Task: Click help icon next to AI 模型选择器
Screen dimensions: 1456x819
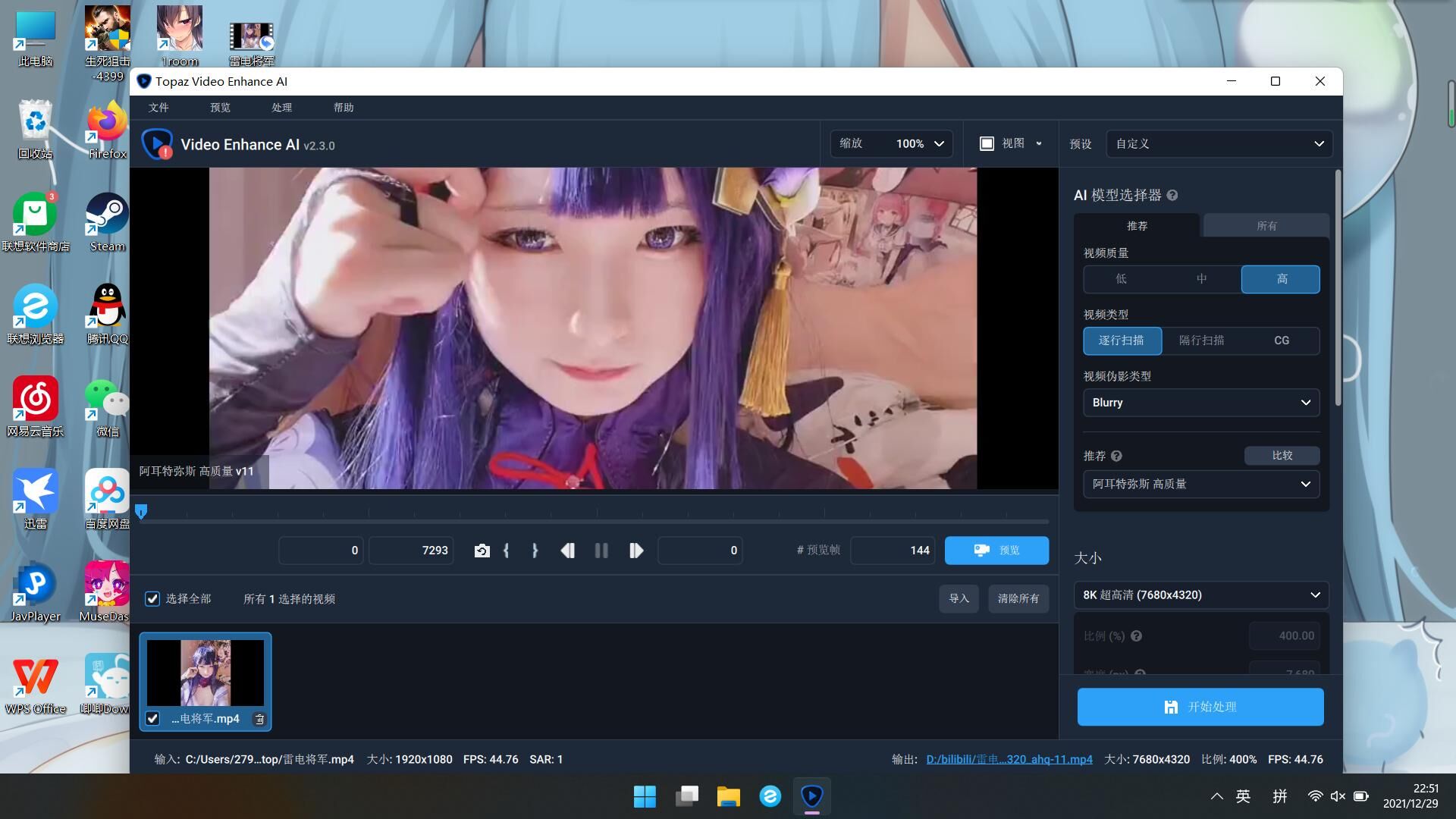Action: 1172,196
